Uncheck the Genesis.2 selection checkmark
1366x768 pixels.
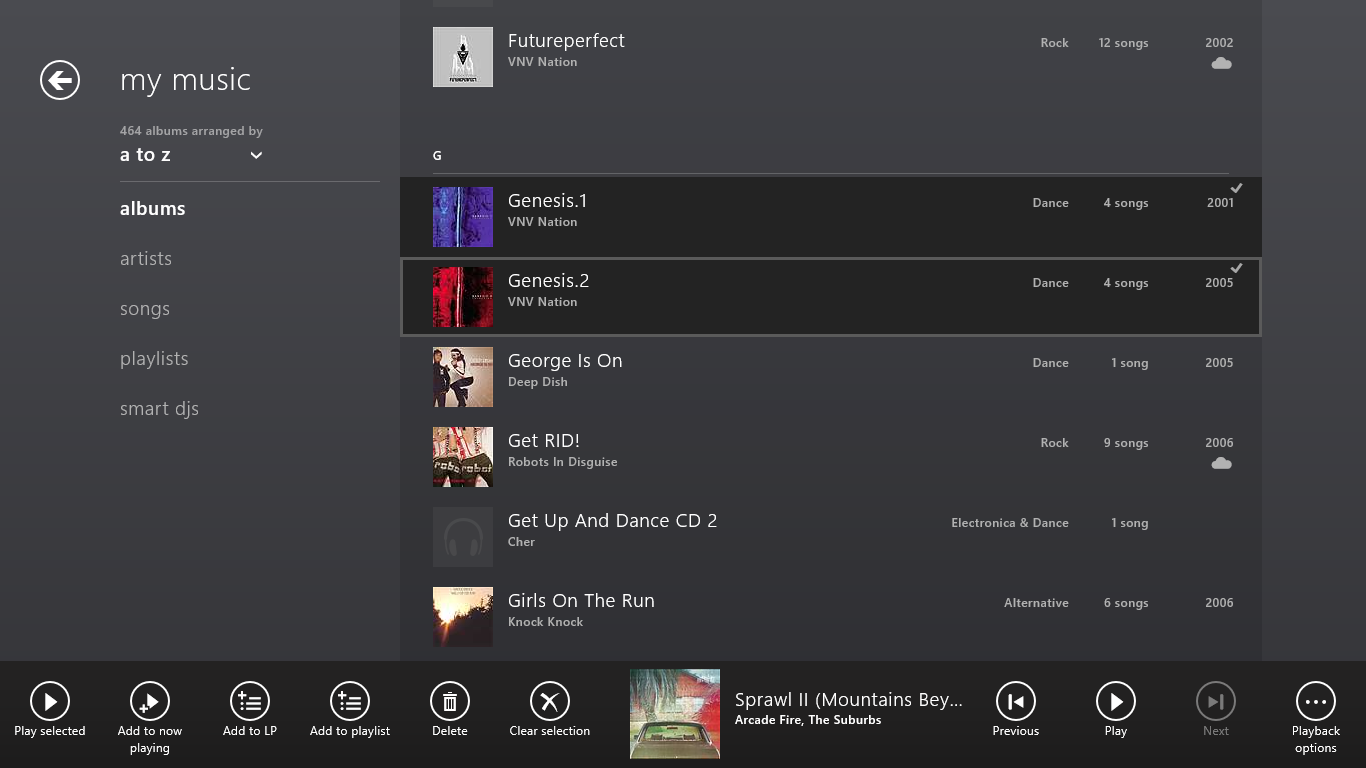[1237, 268]
